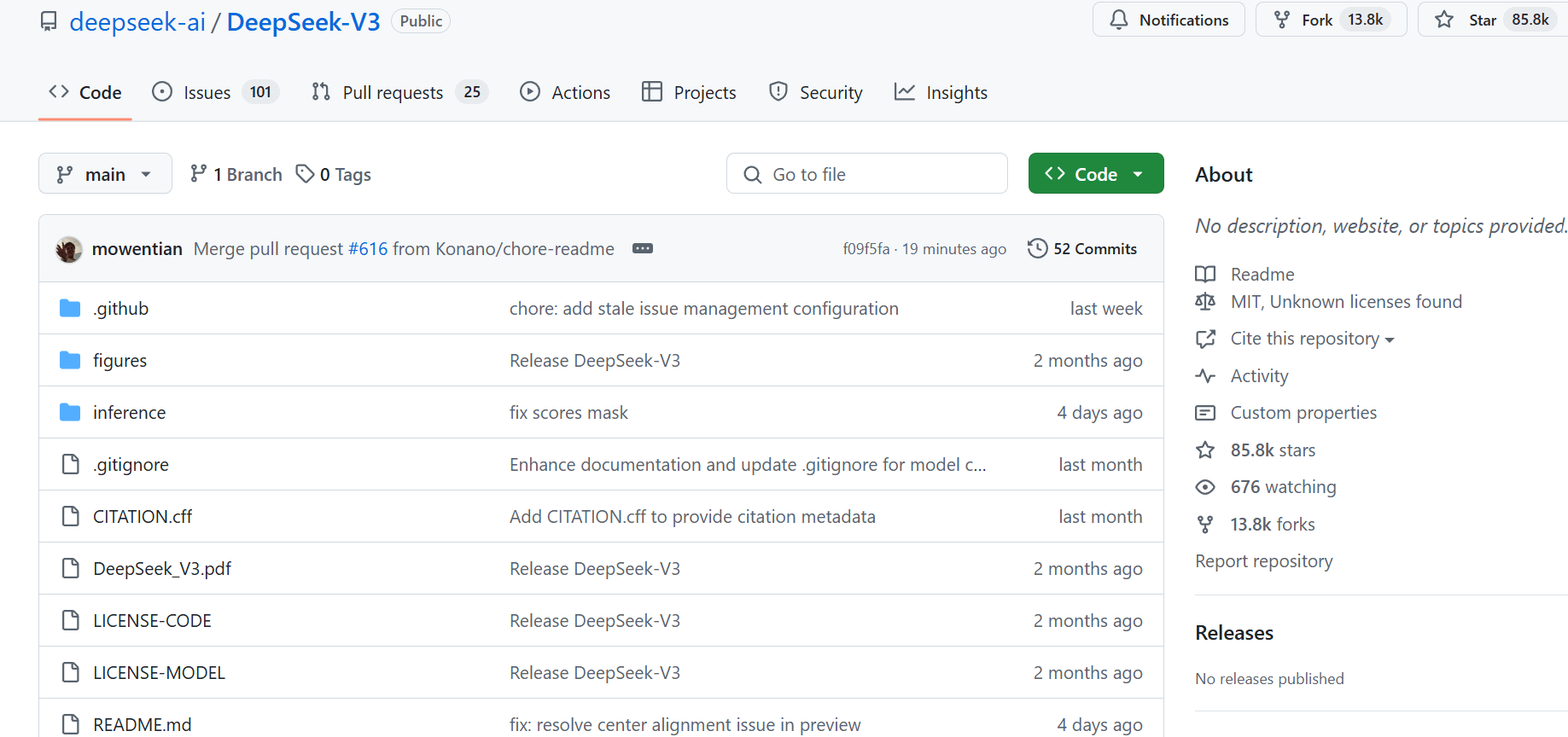Viewport: 1568px width, 737px height.
Task: Open the main branch dropdown
Action: 105,173
